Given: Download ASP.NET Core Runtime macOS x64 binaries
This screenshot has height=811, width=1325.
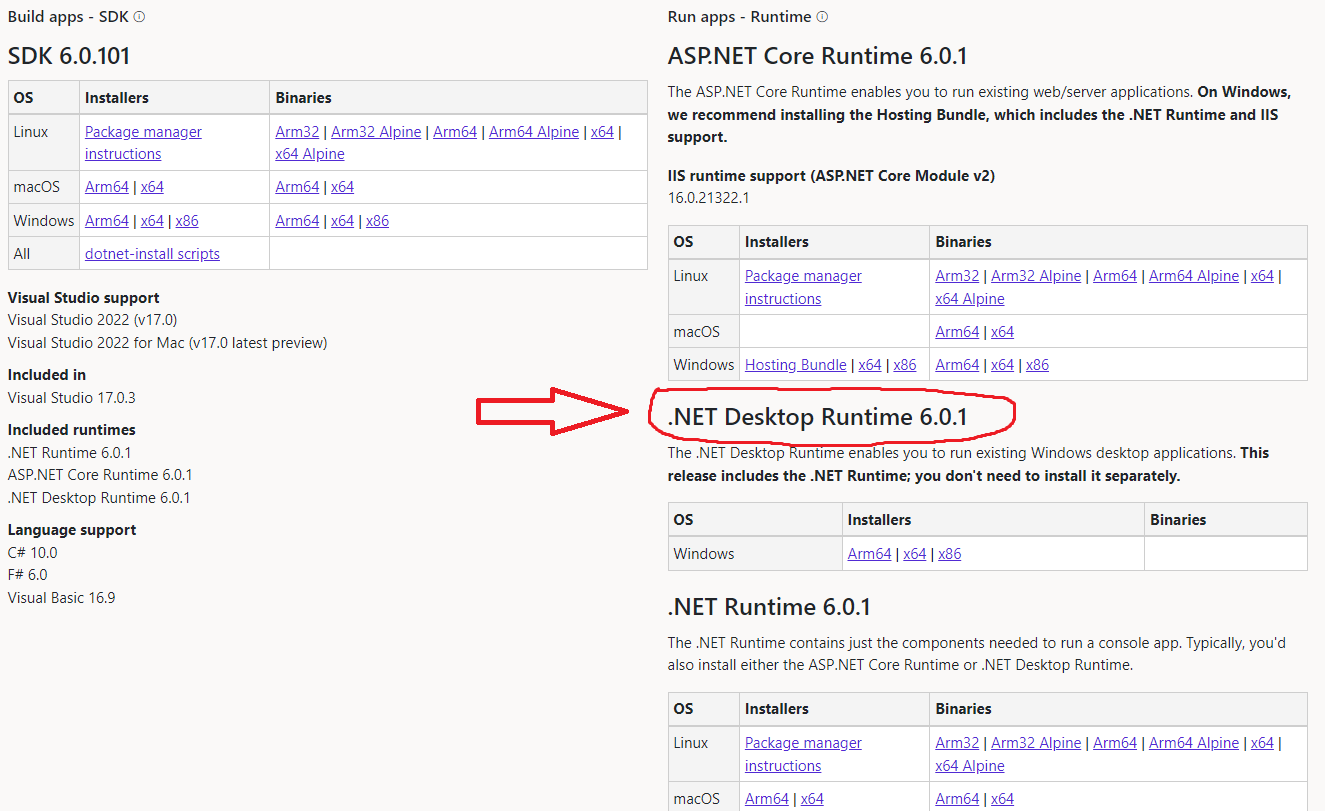Looking at the screenshot, I should [1002, 332].
